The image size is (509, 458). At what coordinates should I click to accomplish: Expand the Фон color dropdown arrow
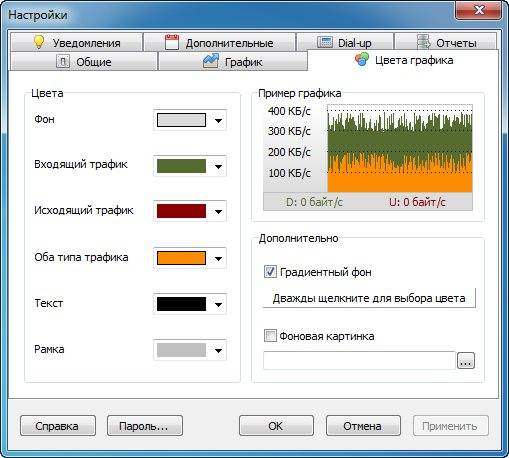click(218, 120)
